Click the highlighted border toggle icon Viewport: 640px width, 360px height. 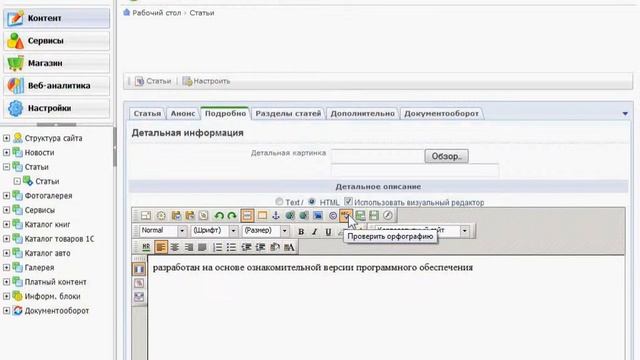(x=247, y=216)
